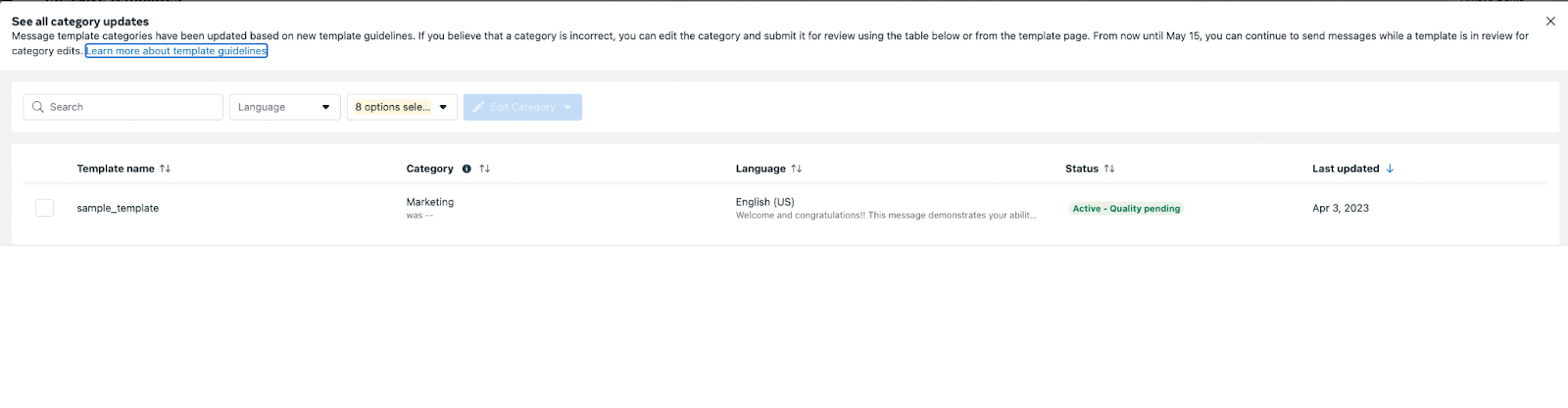Click the search magnifier icon
Image resolution: width=1568 pixels, height=408 pixels.
pyautogui.click(x=38, y=107)
